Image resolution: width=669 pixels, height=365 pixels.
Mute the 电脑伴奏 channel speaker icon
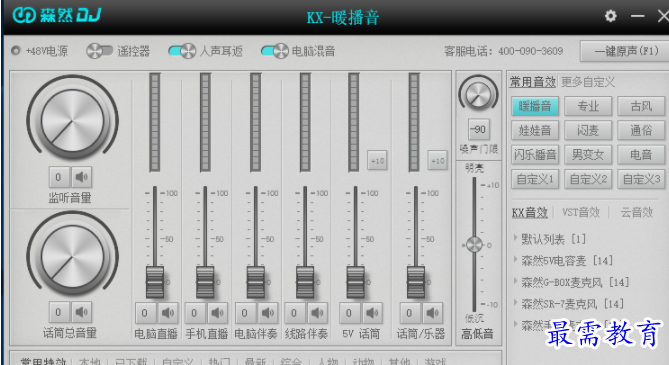(x=268, y=313)
